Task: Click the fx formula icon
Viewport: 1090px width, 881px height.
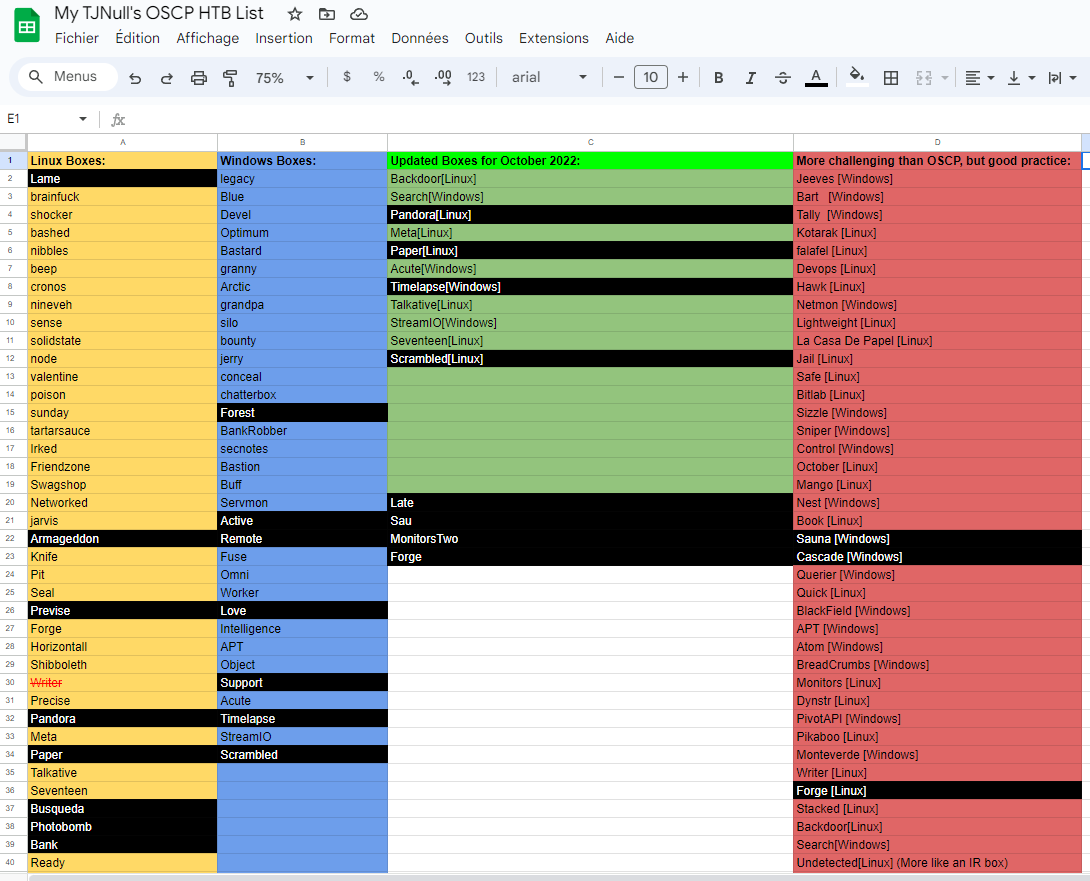Action: pos(118,120)
